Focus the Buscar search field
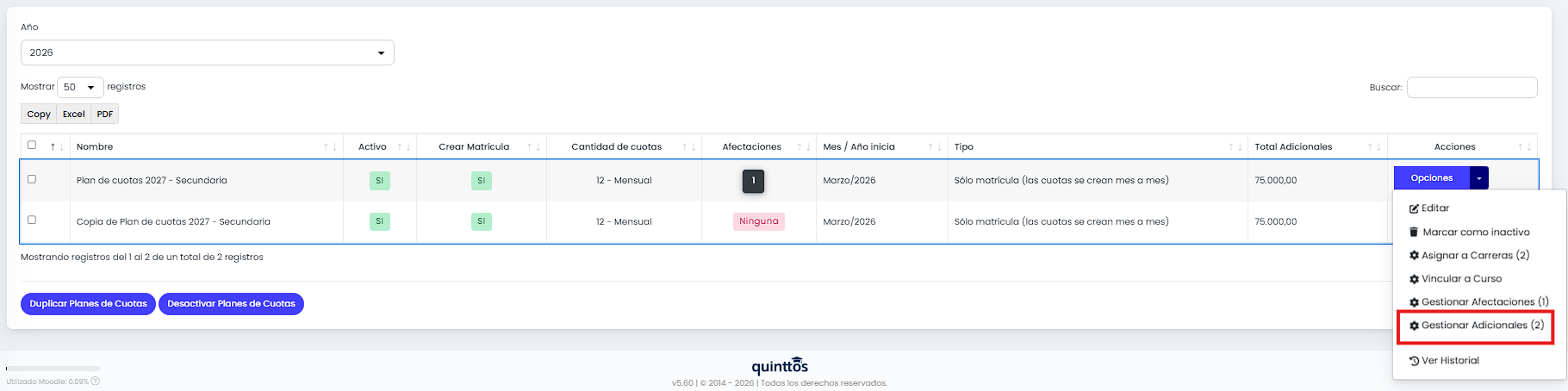This screenshot has height=391, width=1568. pyautogui.click(x=1472, y=87)
